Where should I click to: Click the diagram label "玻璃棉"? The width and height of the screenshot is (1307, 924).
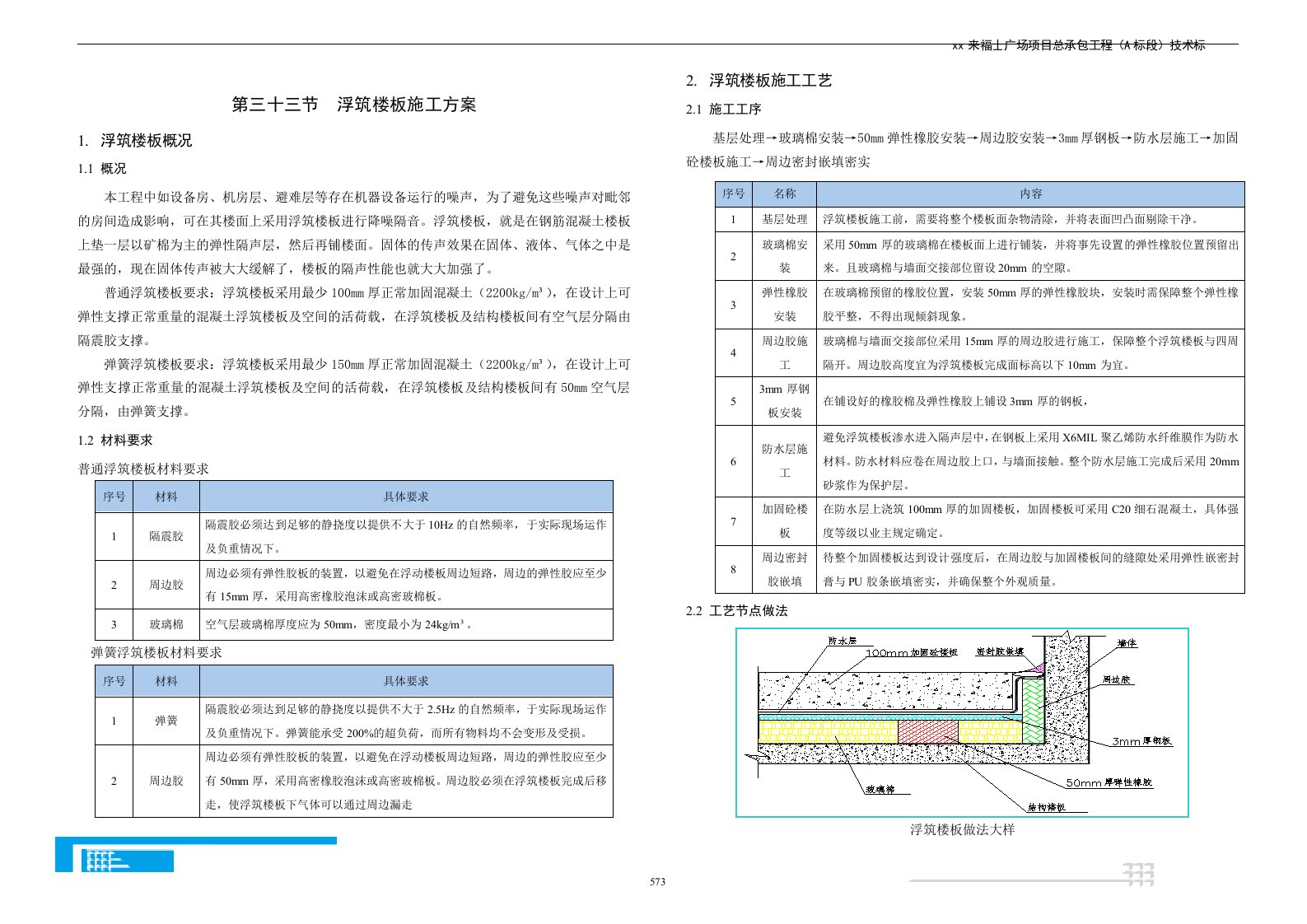pos(880,789)
